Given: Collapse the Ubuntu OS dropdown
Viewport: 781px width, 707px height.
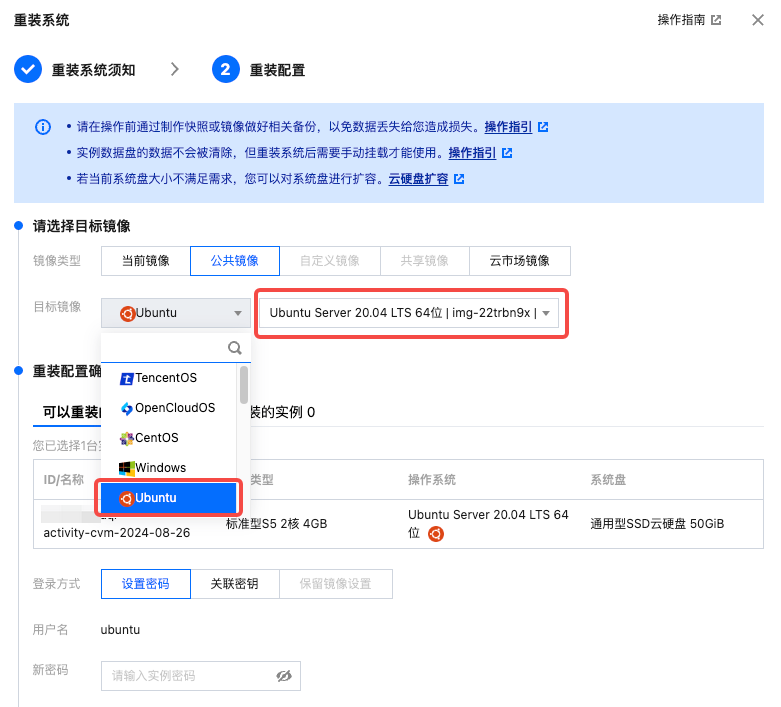Looking at the screenshot, I should tap(175, 313).
